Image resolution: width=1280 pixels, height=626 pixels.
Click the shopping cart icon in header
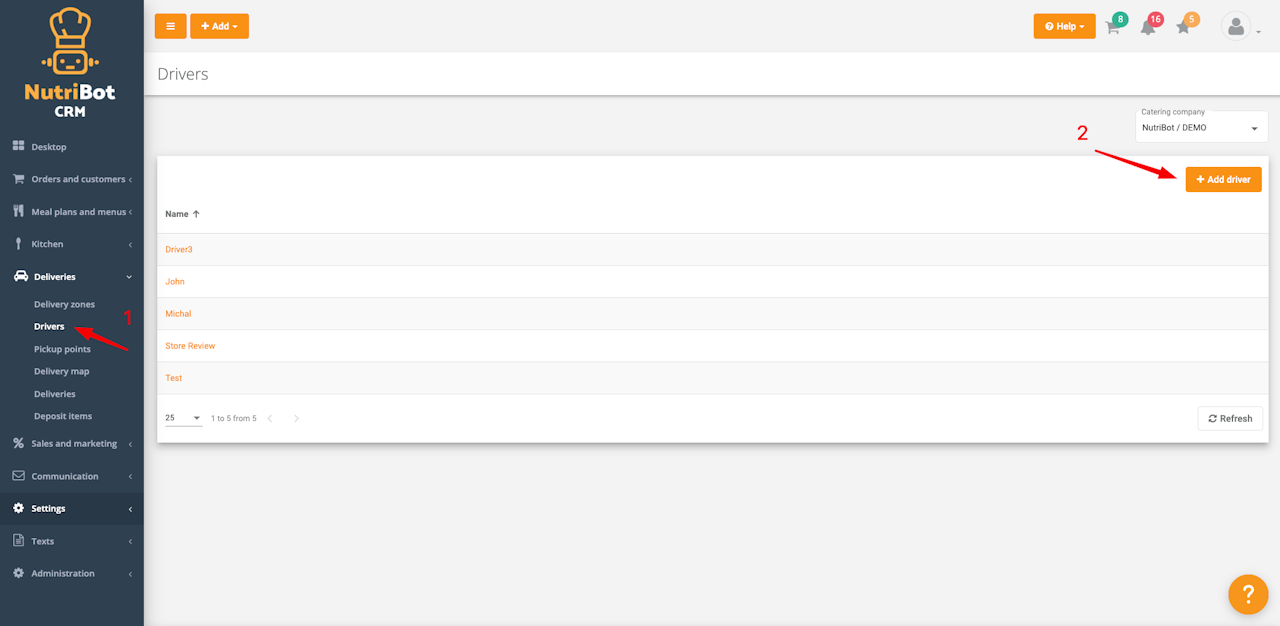click(1113, 28)
